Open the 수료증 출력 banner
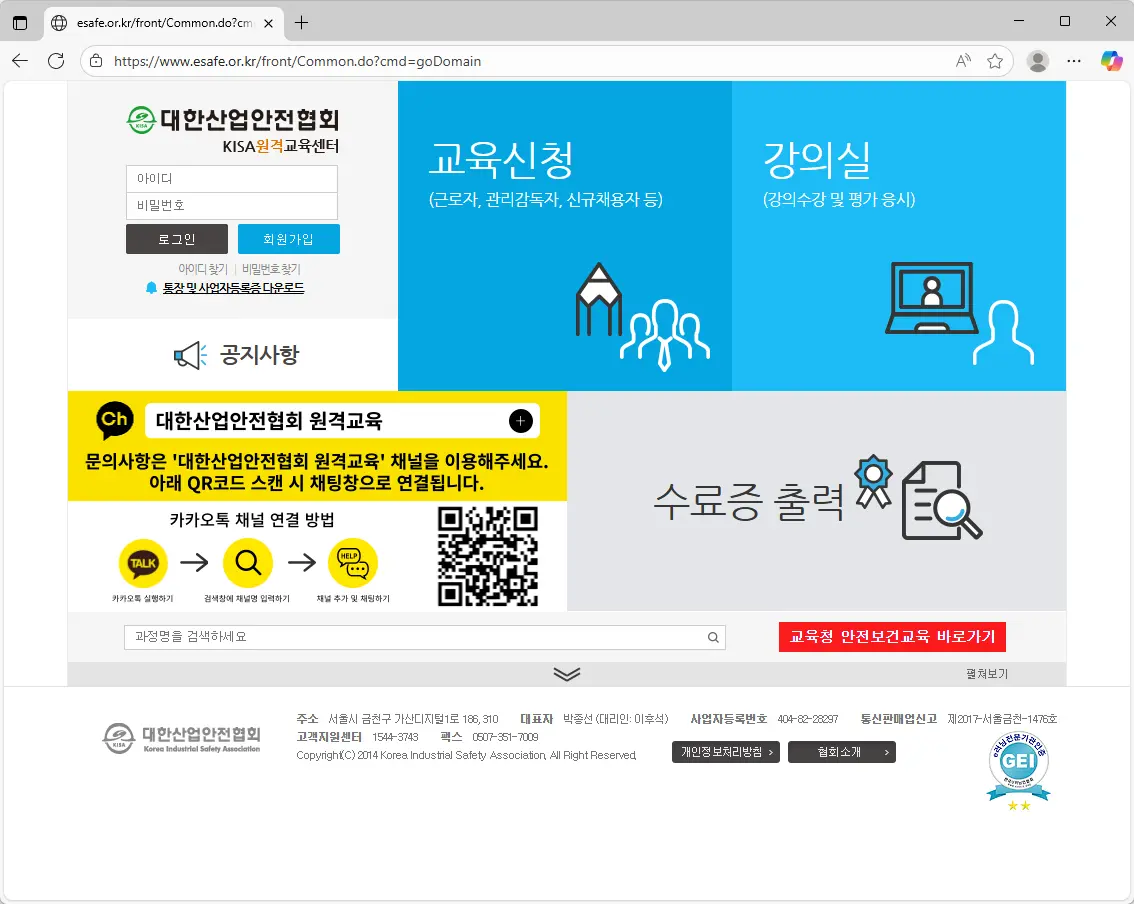Screen dimensions: 1134x904 [x=816, y=500]
